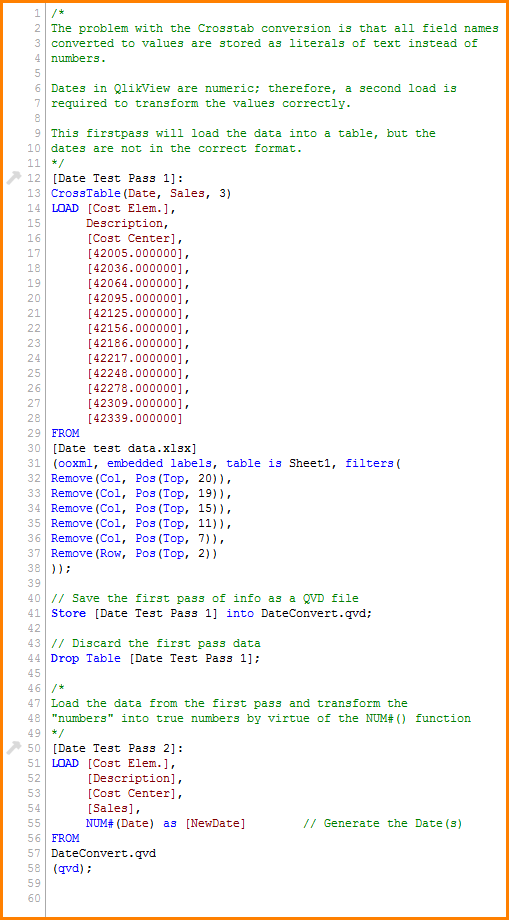The height and width of the screenshot is (920, 509).
Task: Click the [Date test data.xlsx] file reference
Action: (x=124, y=449)
